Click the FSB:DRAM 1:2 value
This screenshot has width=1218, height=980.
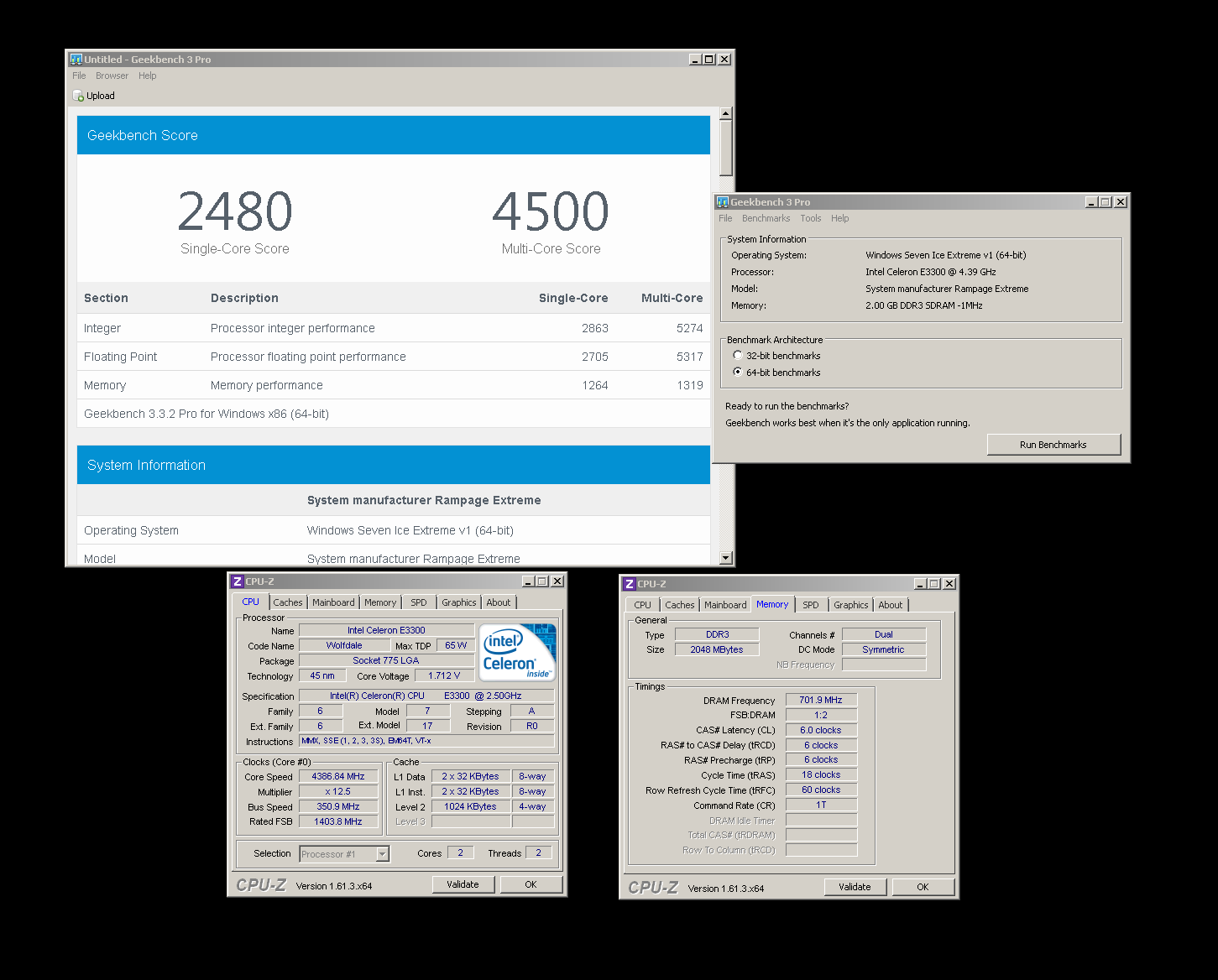[821, 715]
